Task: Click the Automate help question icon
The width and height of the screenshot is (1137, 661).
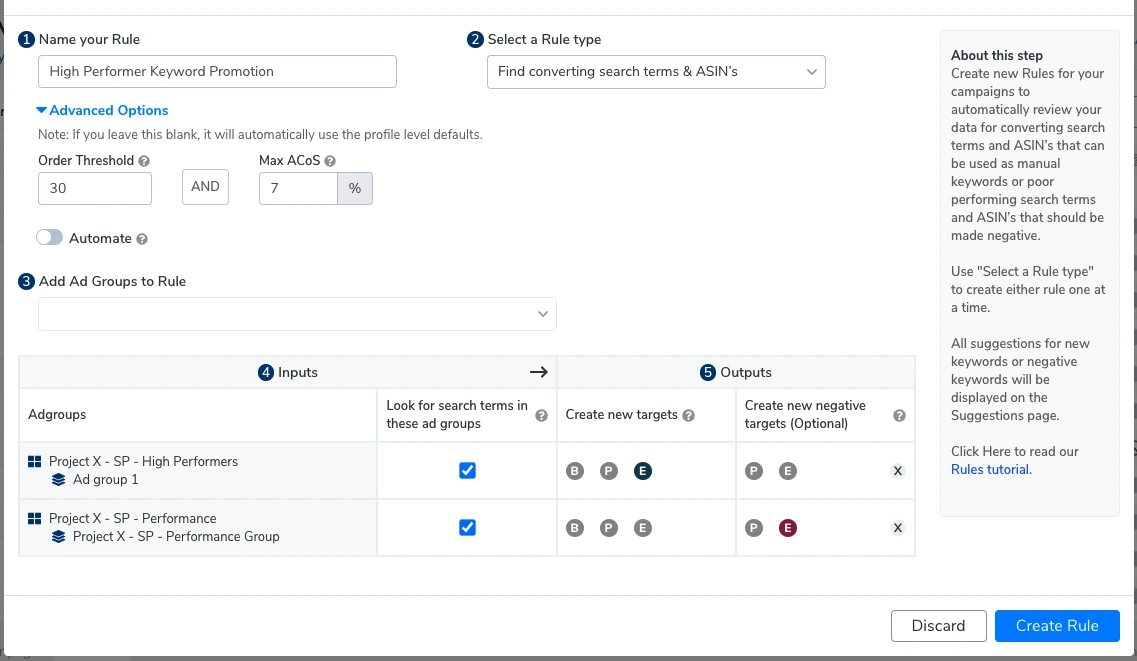Action: click(142, 239)
